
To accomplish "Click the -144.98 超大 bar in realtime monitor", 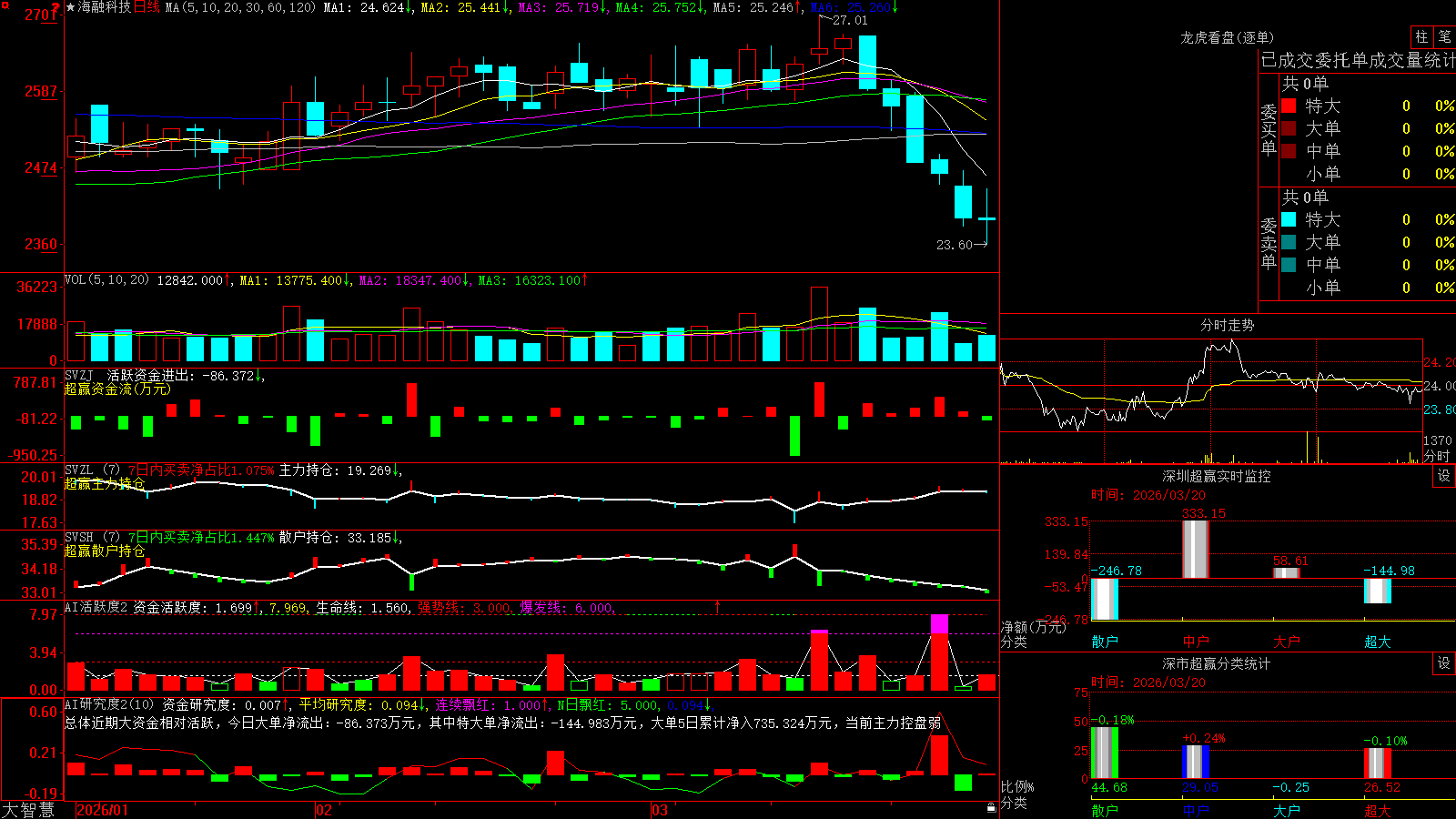I will (x=1378, y=591).
